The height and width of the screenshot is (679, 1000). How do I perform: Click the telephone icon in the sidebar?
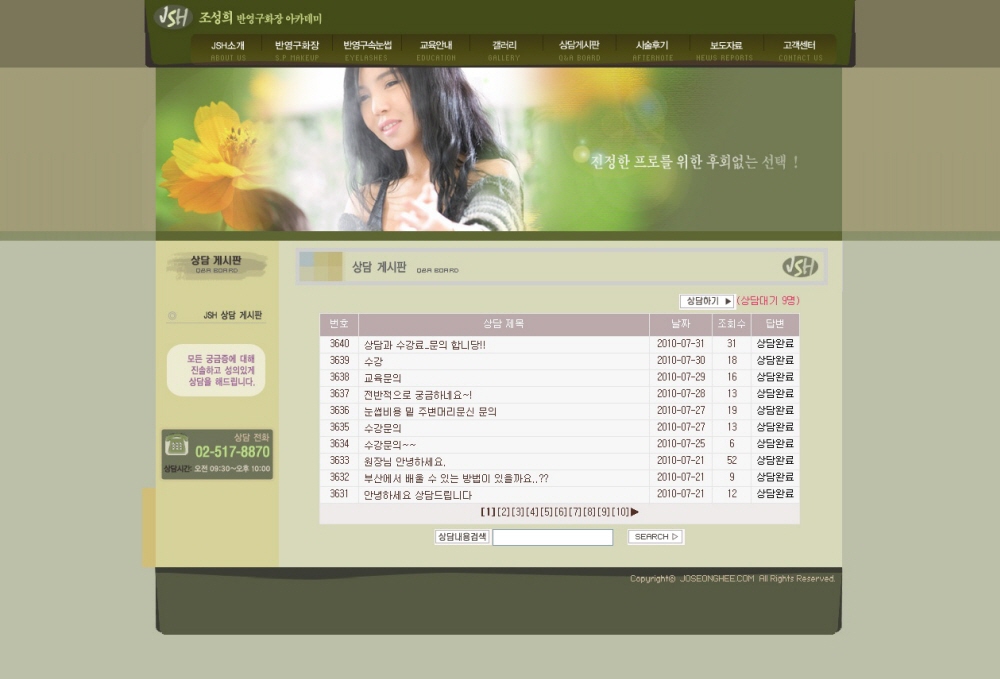(x=177, y=445)
